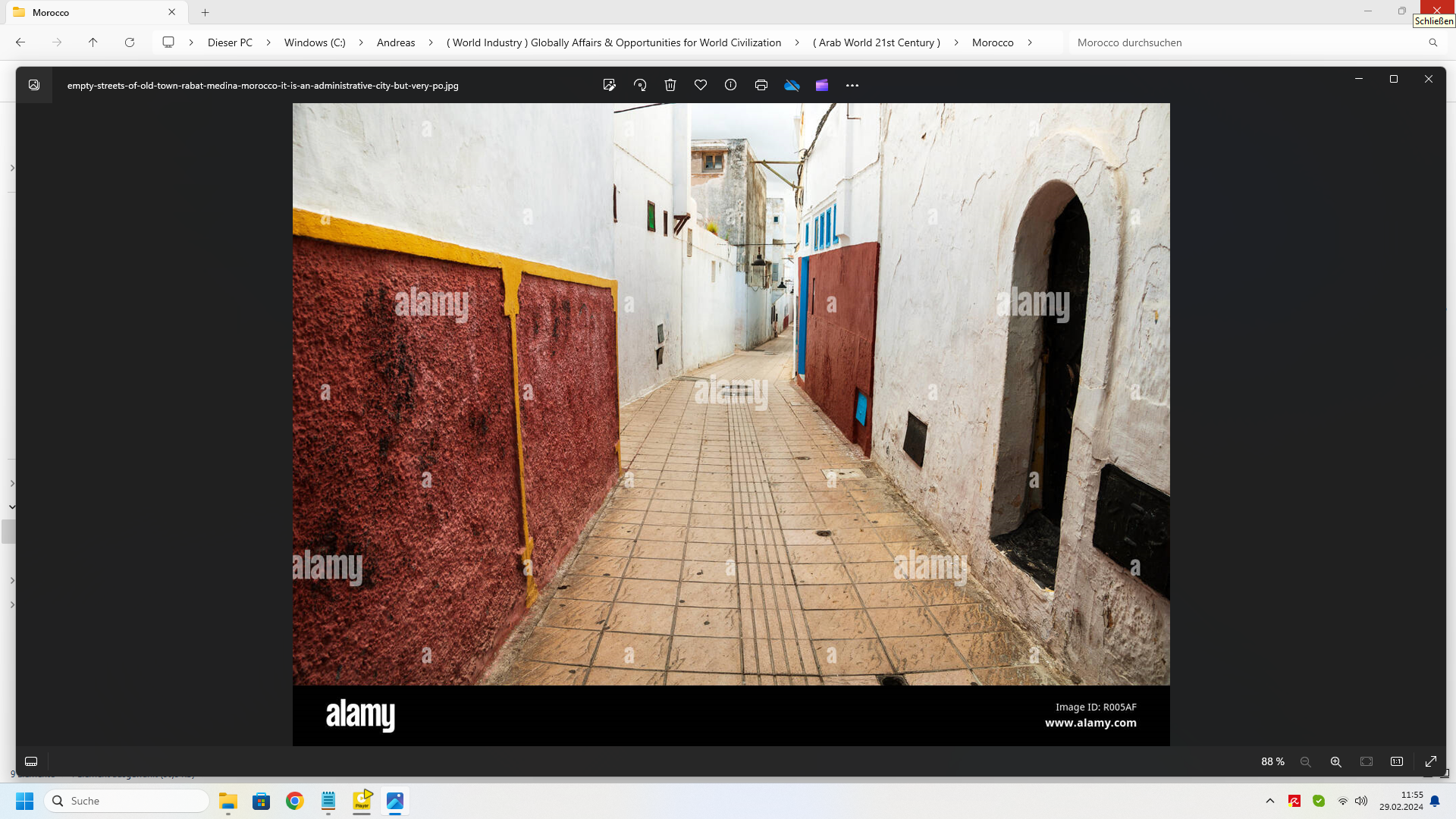
Task: Rotate the image using the rotate icon
Action: 640,85
